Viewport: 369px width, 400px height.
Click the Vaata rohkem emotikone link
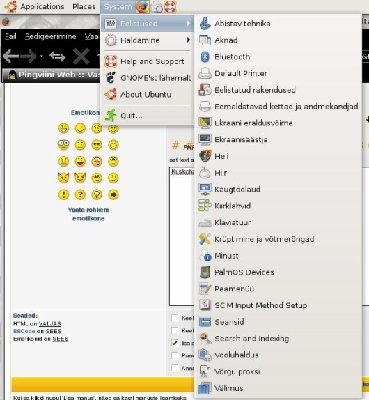pyautogui.click(x=88, y=214)
